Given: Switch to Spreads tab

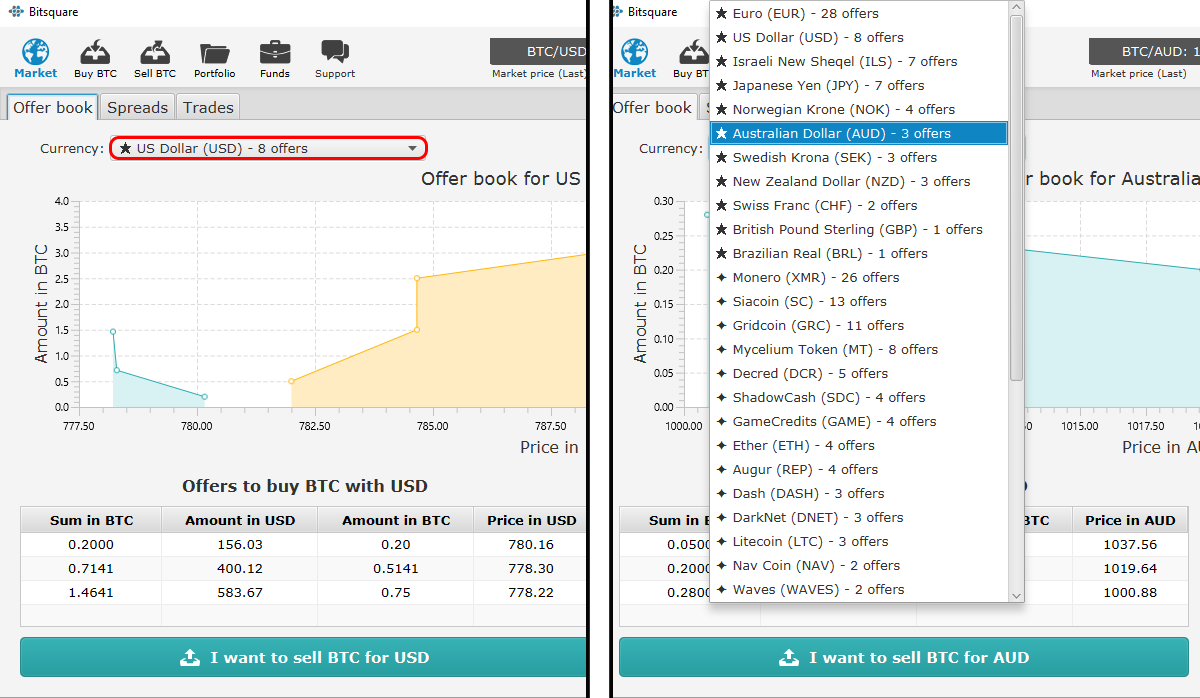Looking at the screenshot, I should 137,107.
